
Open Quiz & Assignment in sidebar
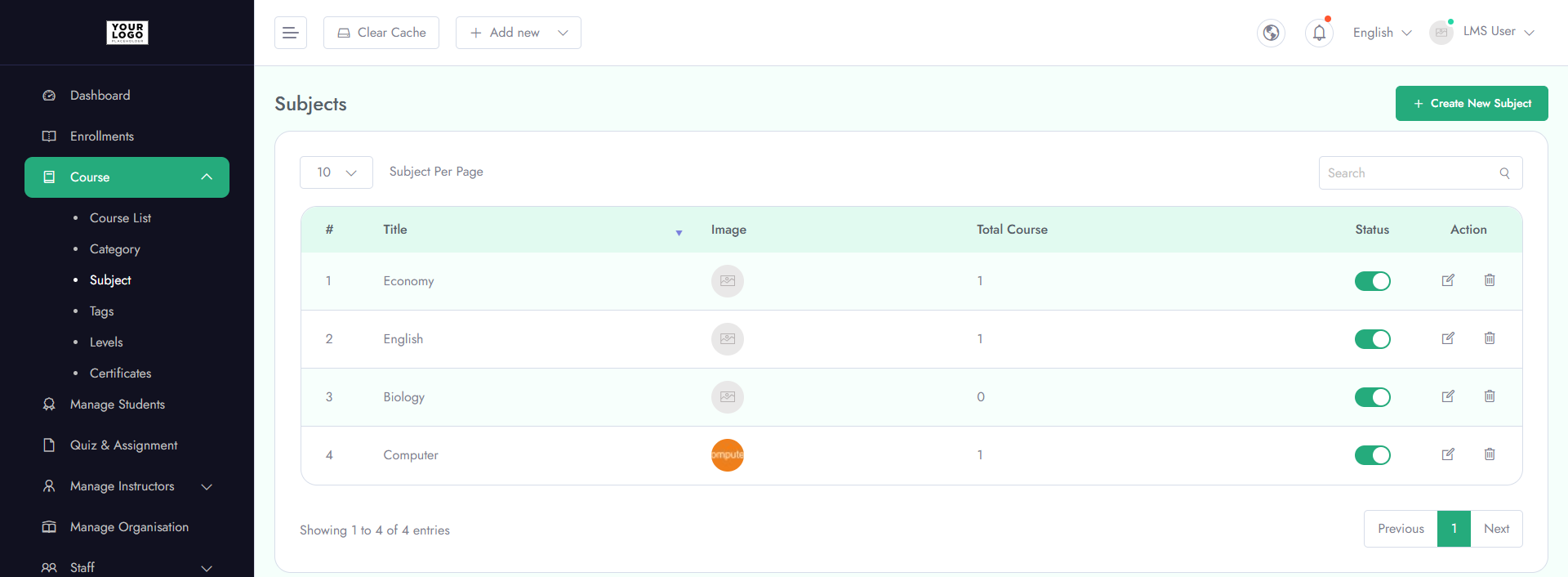tap(123, 445)
